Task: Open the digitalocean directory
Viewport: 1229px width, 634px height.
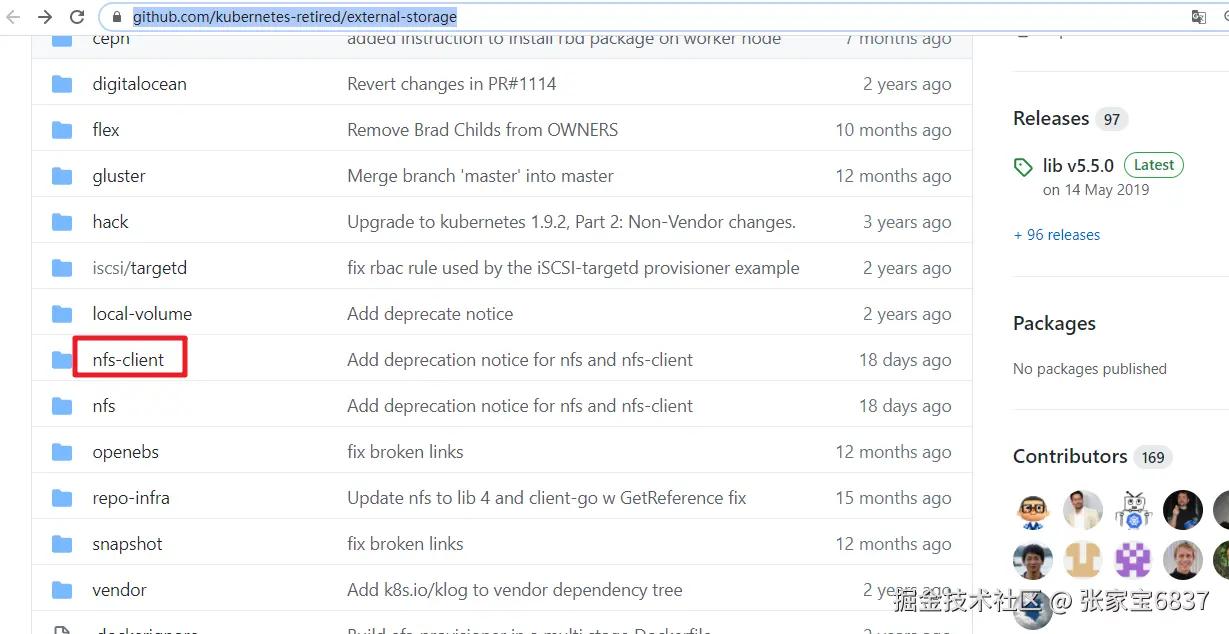Action: click(139, 84)
